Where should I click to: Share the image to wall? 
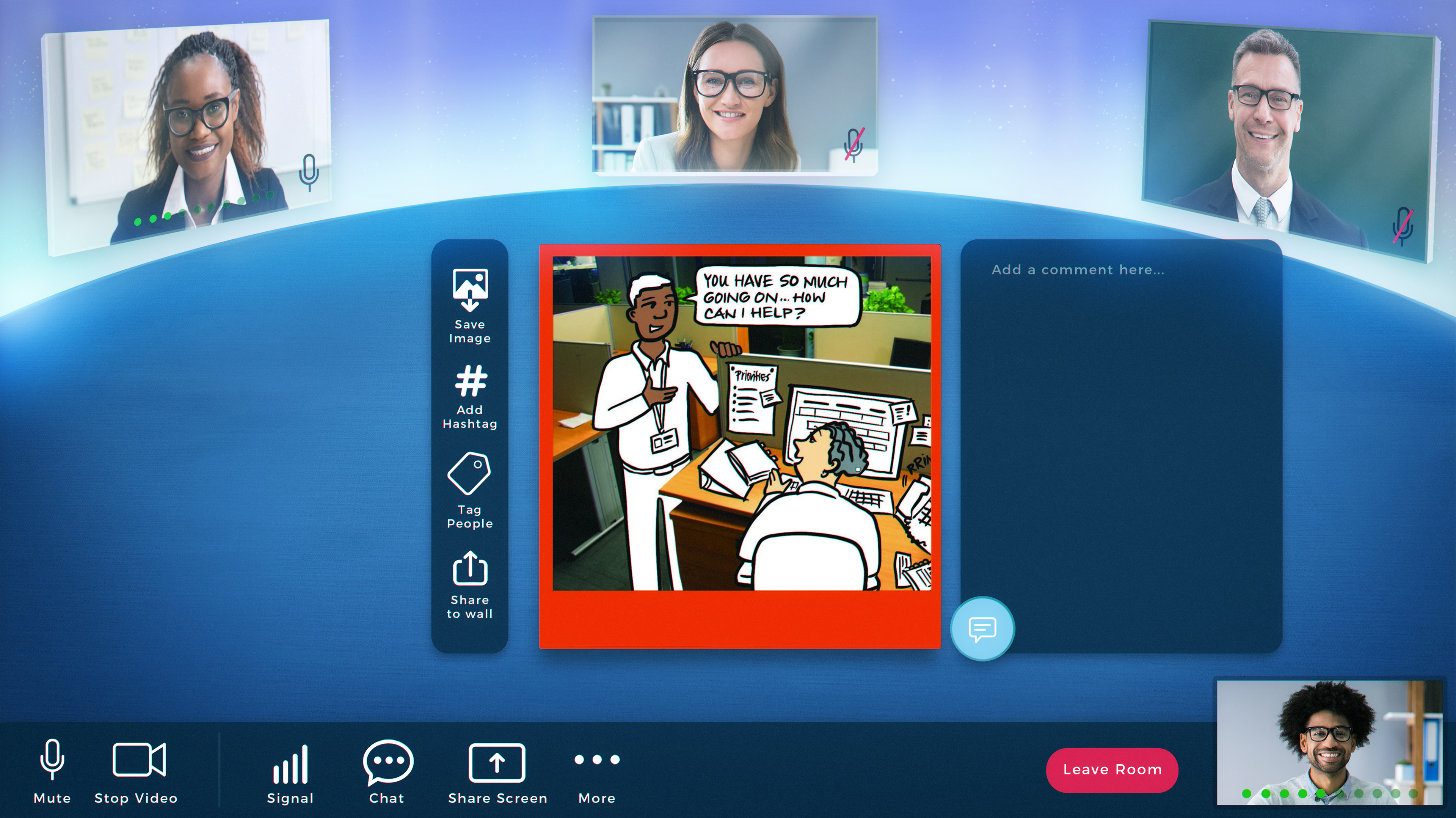[x=470, y=568]
